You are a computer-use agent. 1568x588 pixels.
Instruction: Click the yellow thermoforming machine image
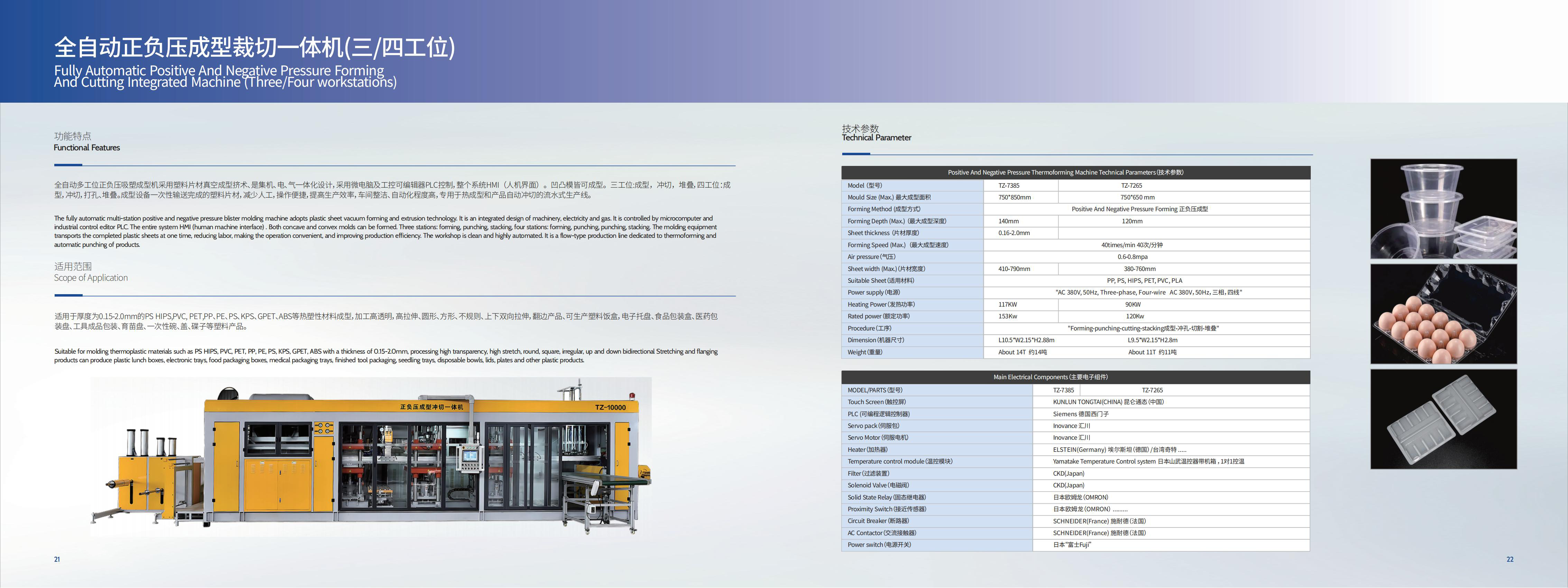pyautogui.click(x=371, y=457)
